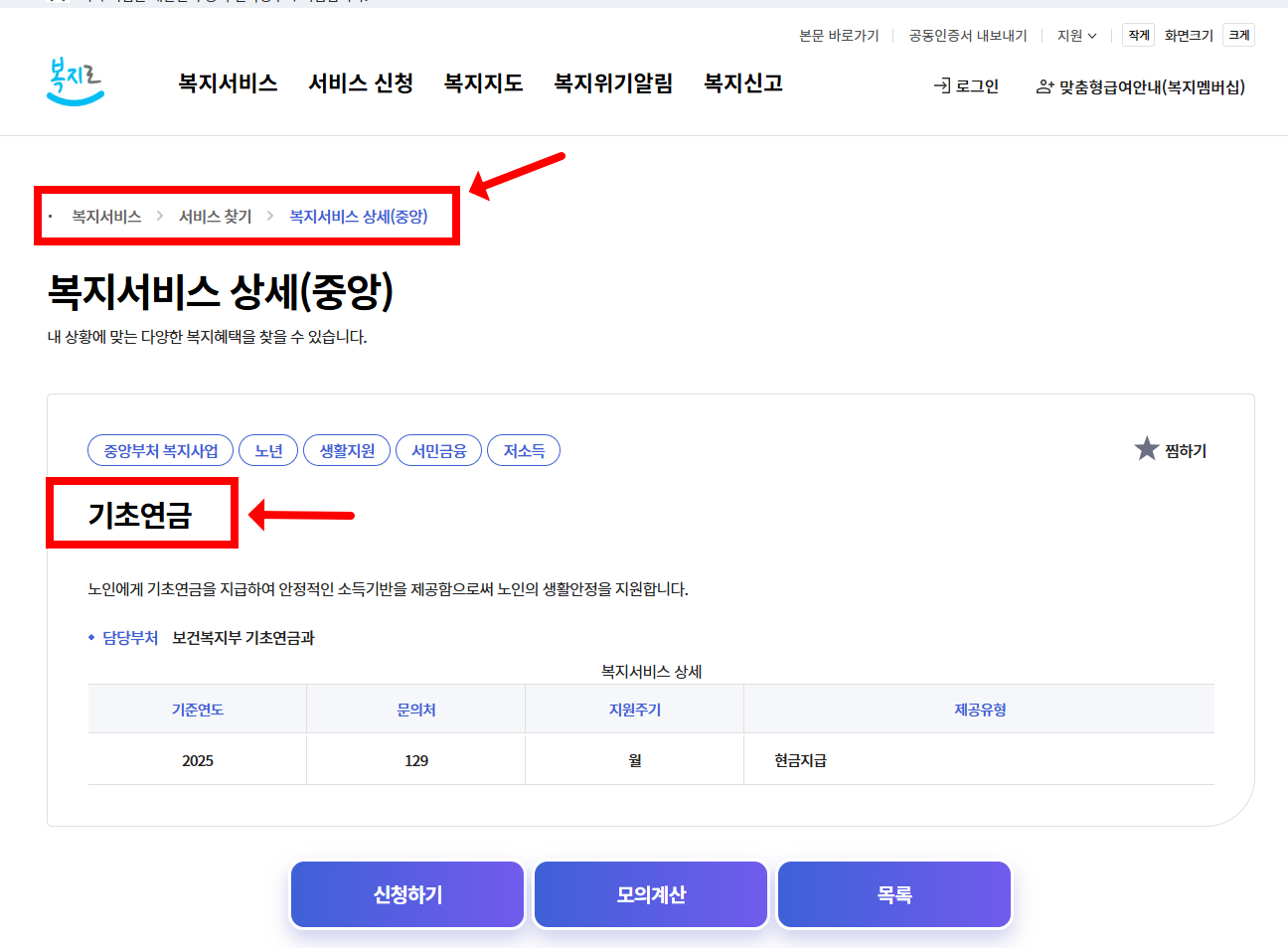Click the 신청하기 button
This screenshot has width=1288, height=948.
tap(406, 893)
